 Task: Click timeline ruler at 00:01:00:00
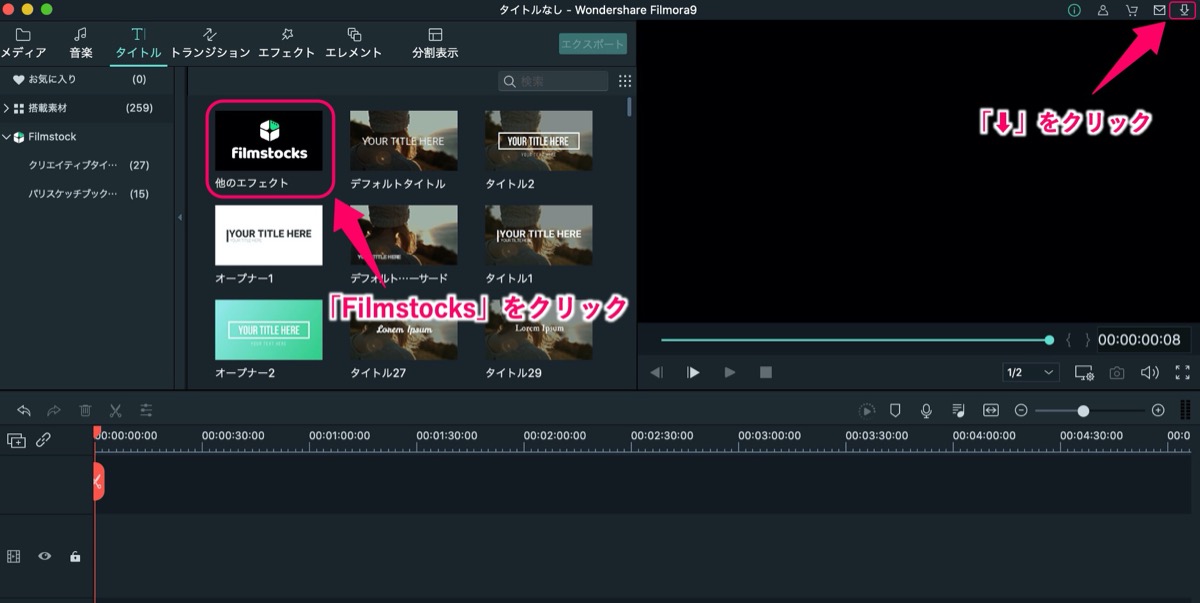coord(339,436)
